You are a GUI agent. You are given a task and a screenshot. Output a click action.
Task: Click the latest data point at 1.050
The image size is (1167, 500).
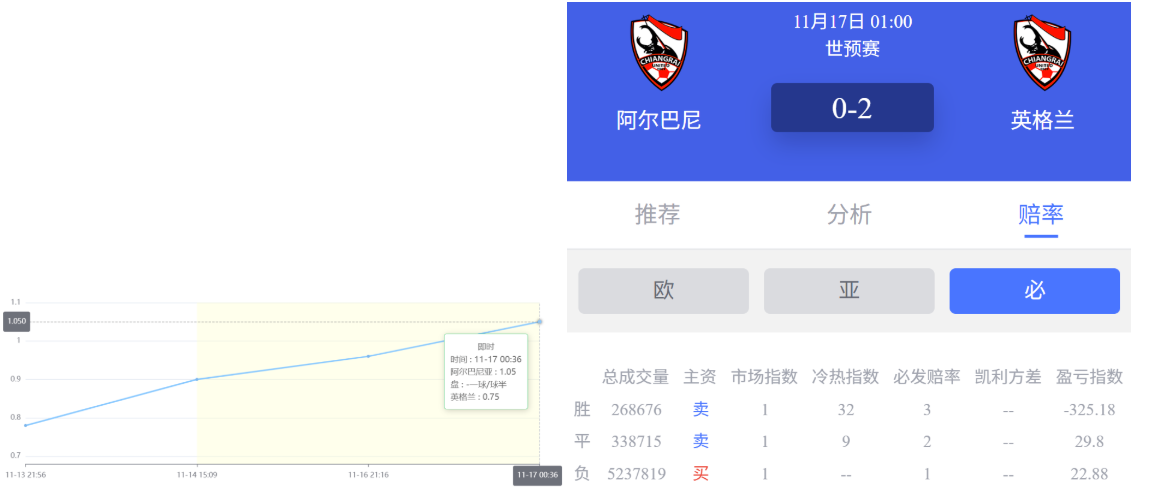540,321
